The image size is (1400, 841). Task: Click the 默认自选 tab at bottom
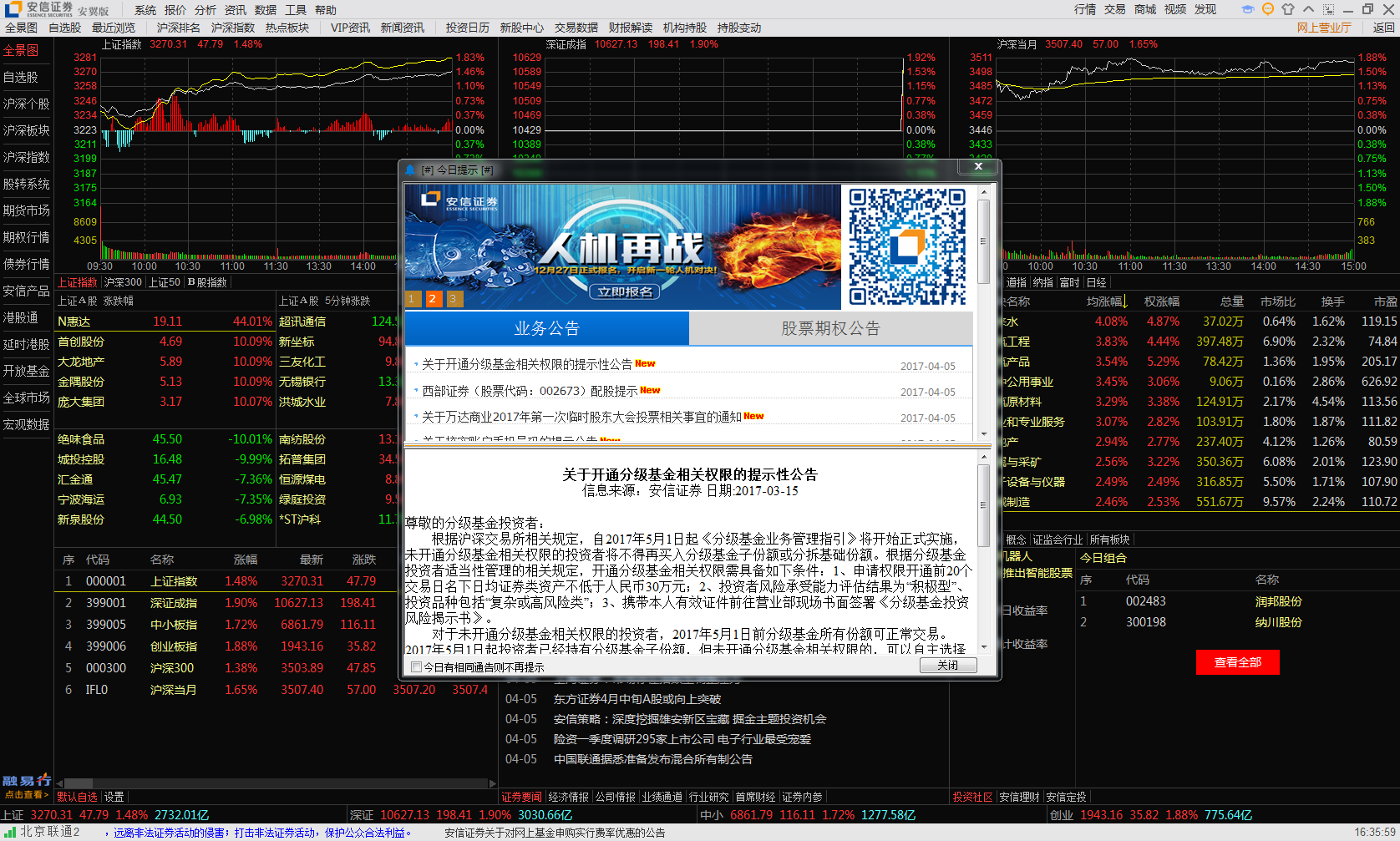pyautogui.click(x=77, y=797)
